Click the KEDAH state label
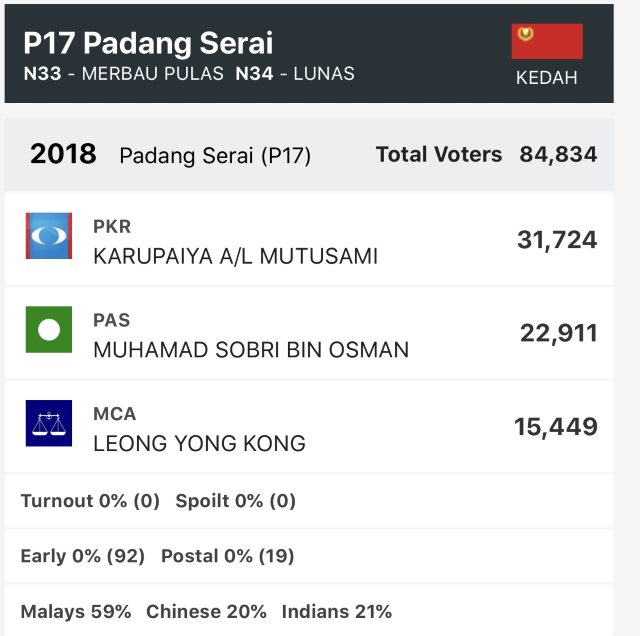Screen dimensions: 640x636 tap(547, 78)
